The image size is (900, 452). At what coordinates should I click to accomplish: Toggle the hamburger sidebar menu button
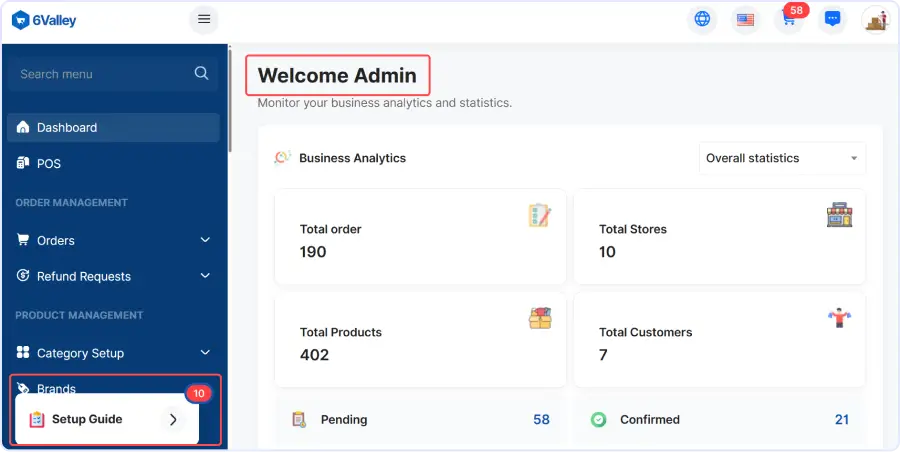pos(204,19)
